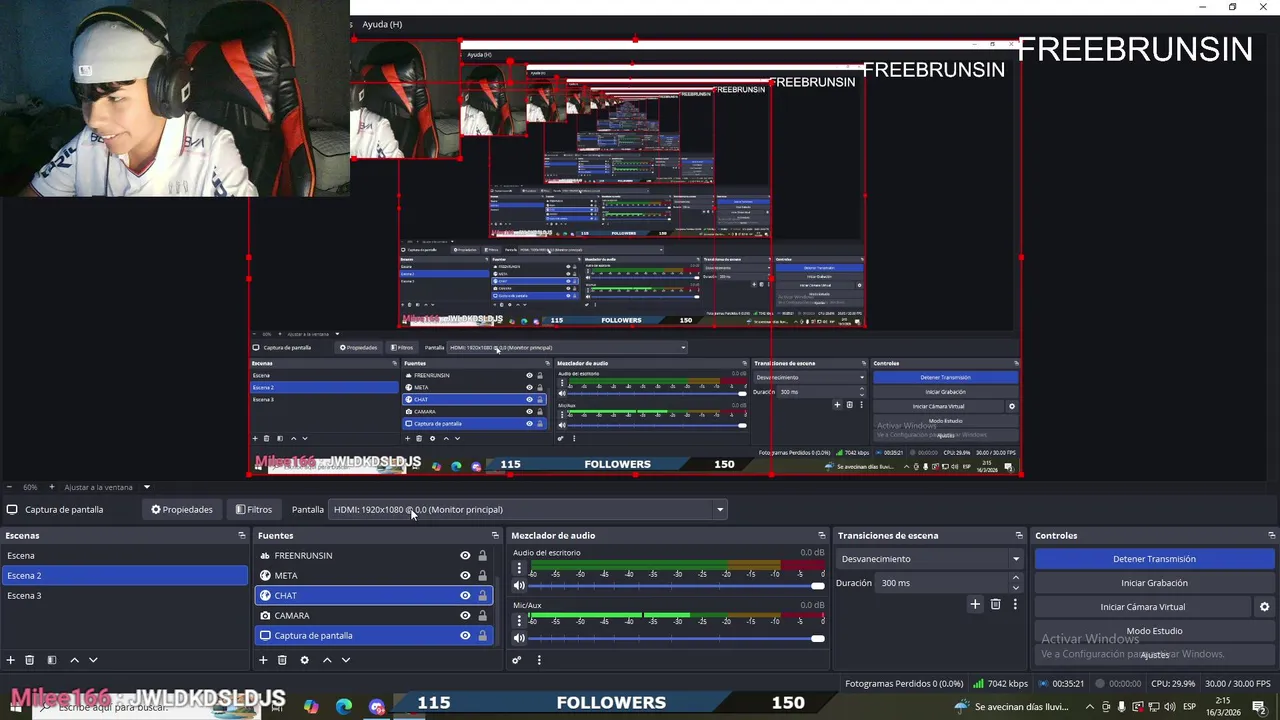Screen dimensions: 1280x720
Task: Move the selected source down
Action: 346,660
